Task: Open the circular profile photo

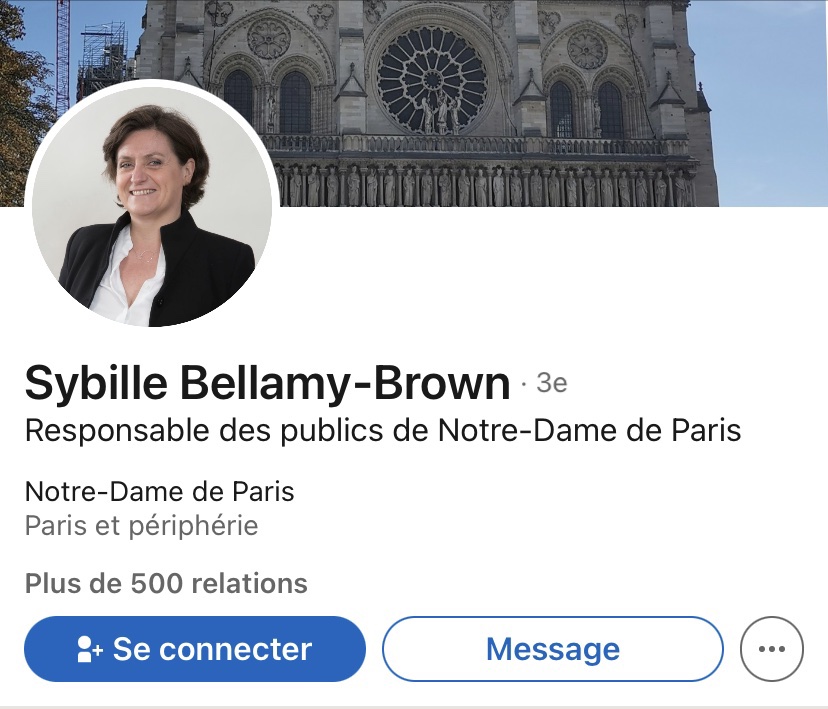Action: 152,205
